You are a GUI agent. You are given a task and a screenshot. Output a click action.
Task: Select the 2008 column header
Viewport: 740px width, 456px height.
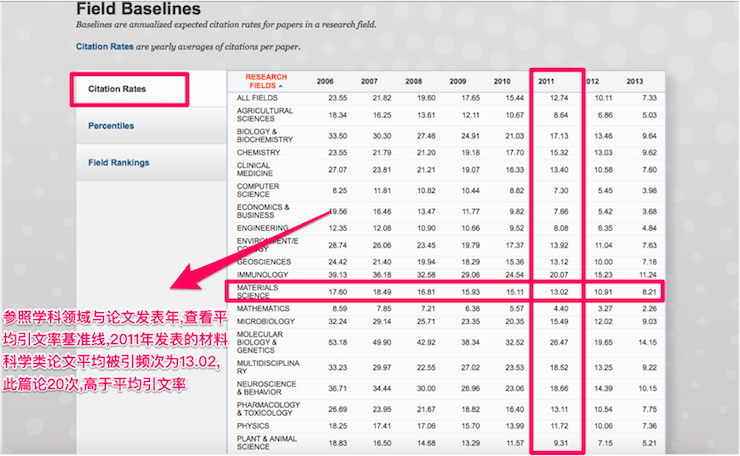413,81
